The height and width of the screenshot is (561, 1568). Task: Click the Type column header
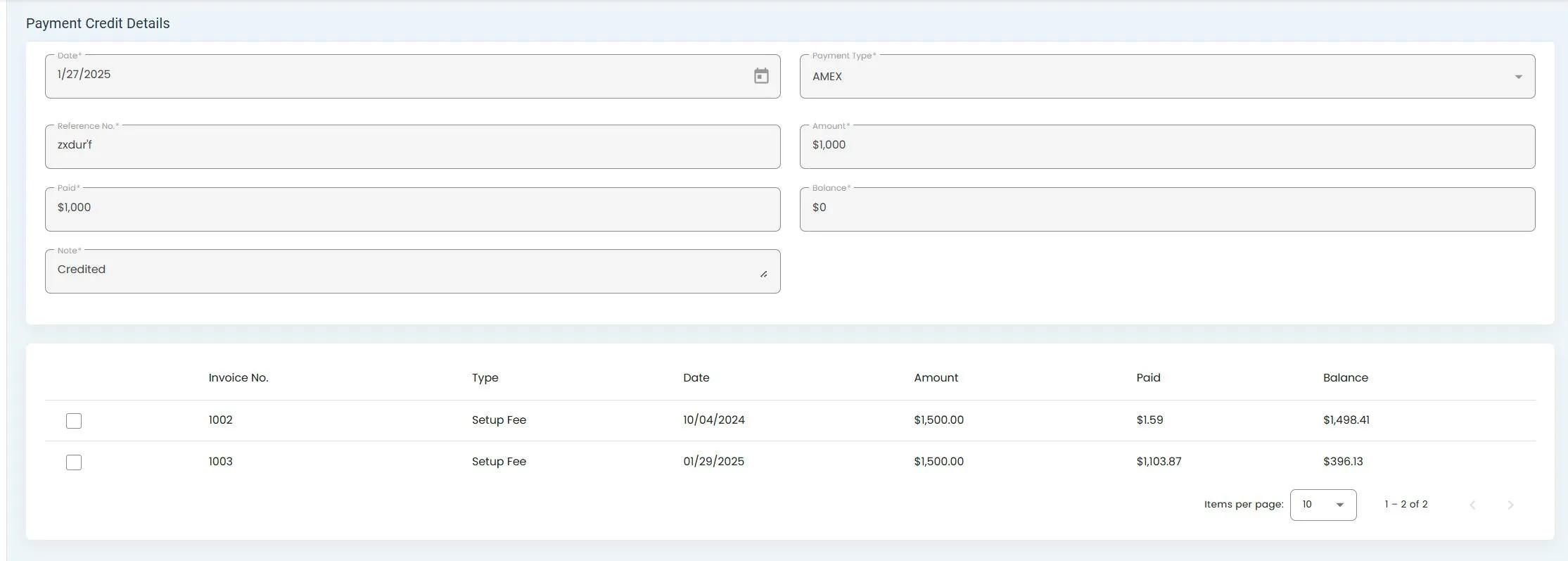(x=485, y=378)
